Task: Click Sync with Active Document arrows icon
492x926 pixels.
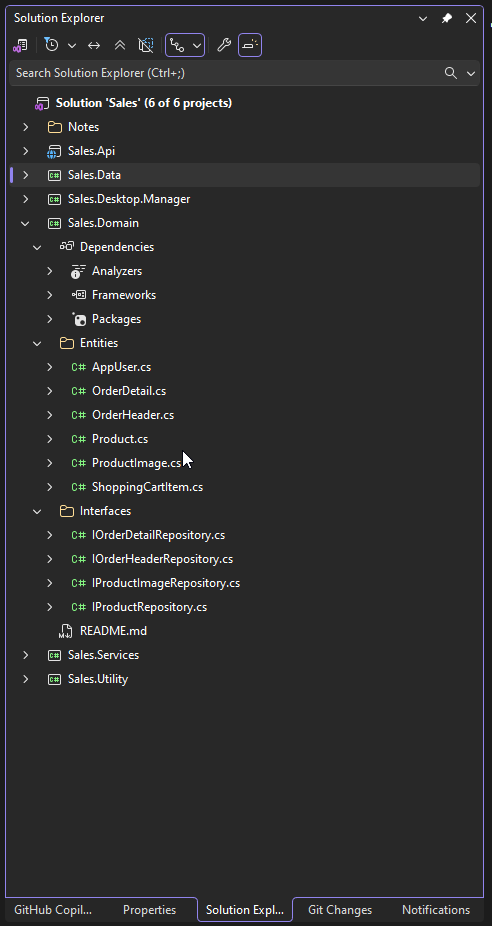Action: 94,45
